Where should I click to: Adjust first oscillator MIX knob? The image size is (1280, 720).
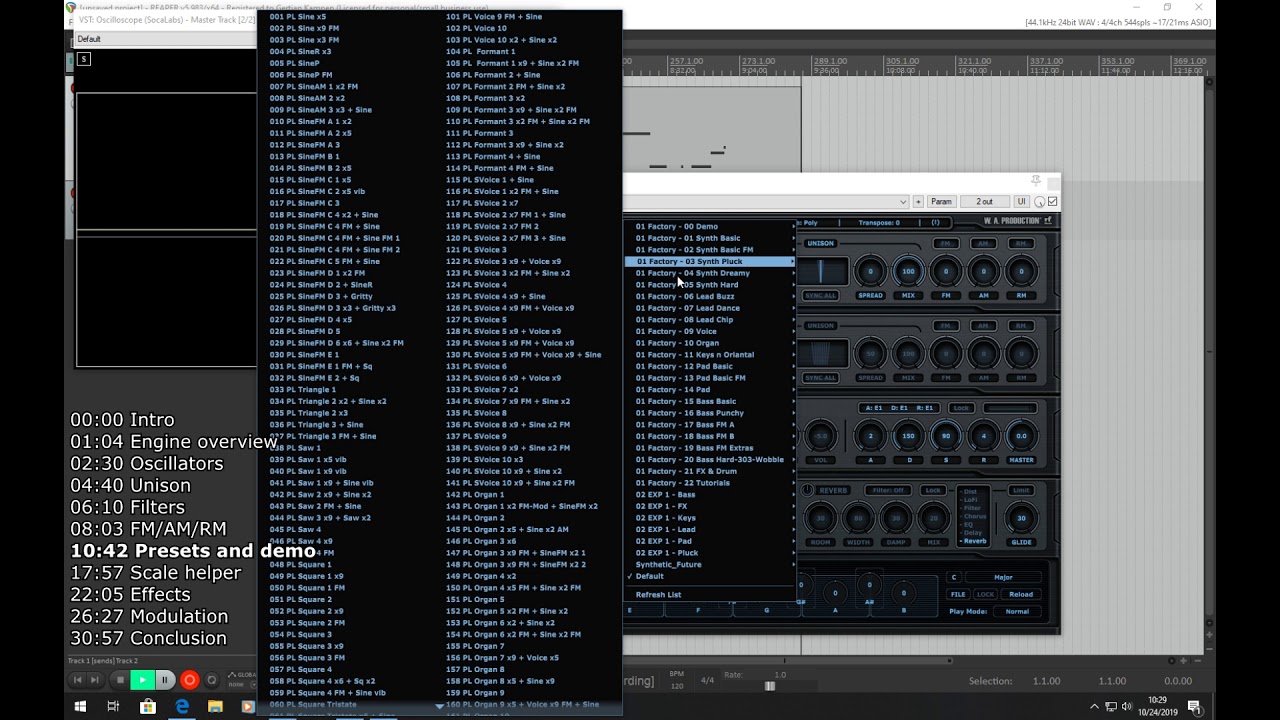[908, 271]
